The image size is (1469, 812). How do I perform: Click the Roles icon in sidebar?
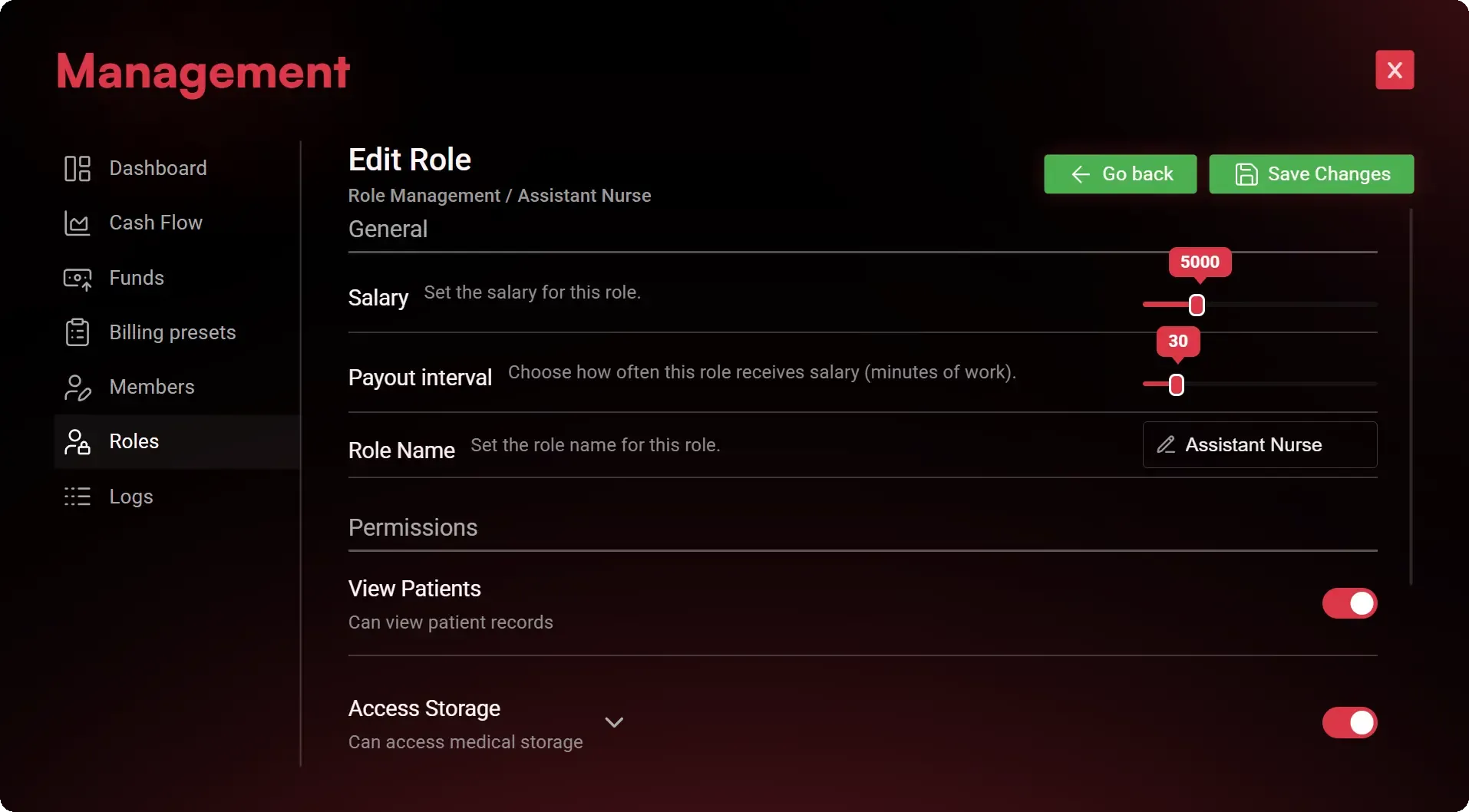pos(78,442)
